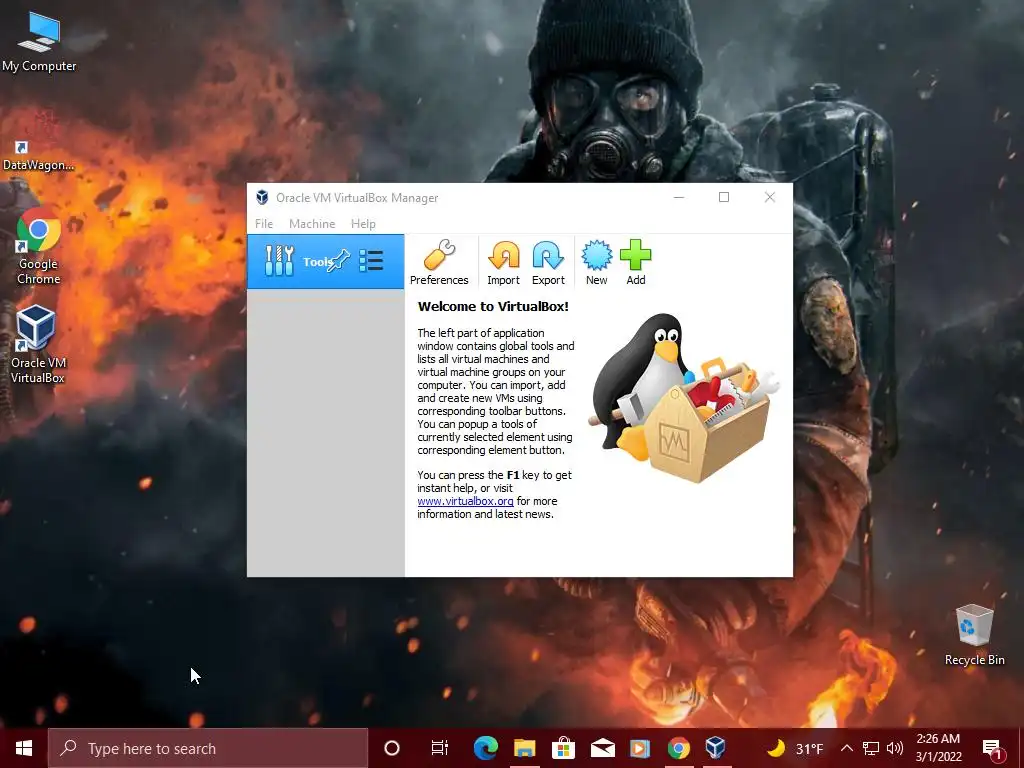Close the VirtualBox Manager window

tap(770, 197)
